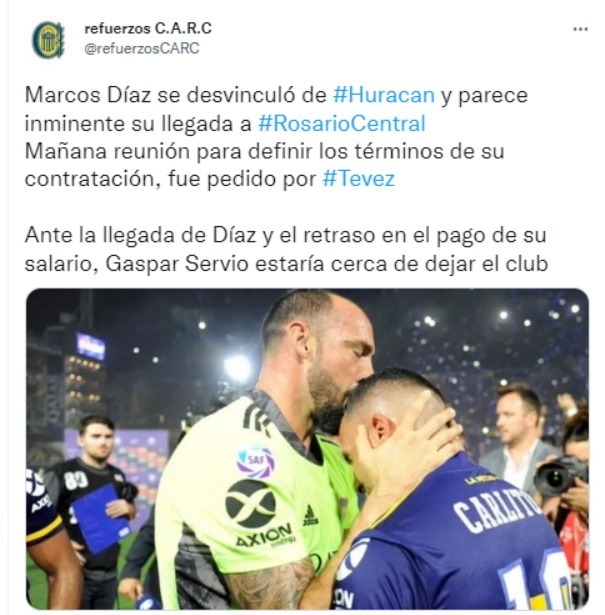Viewport: 605px width, 615px height.
Task: Click the bright stadium floodlight in photo
Action: click(237, 368)
